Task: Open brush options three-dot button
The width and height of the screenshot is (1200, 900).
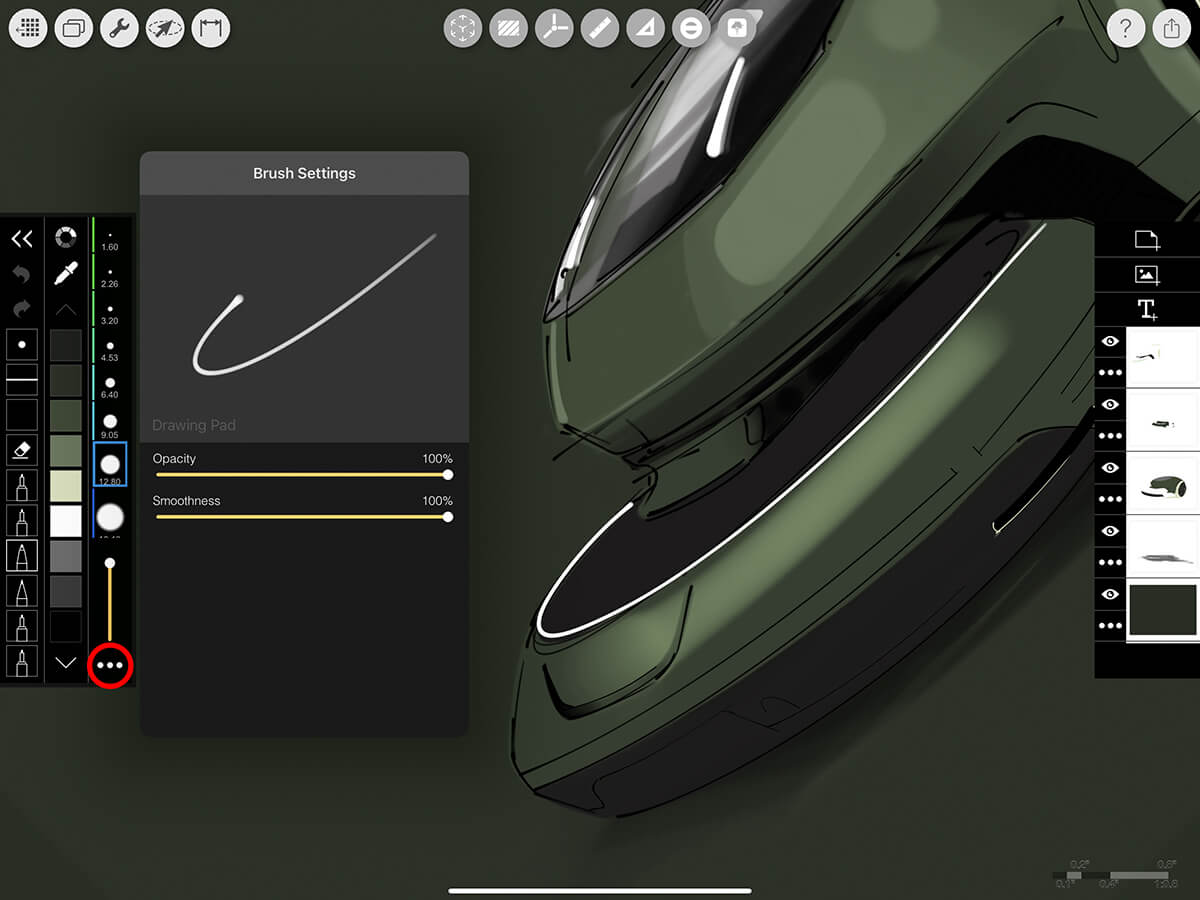Action: (110, 665)
